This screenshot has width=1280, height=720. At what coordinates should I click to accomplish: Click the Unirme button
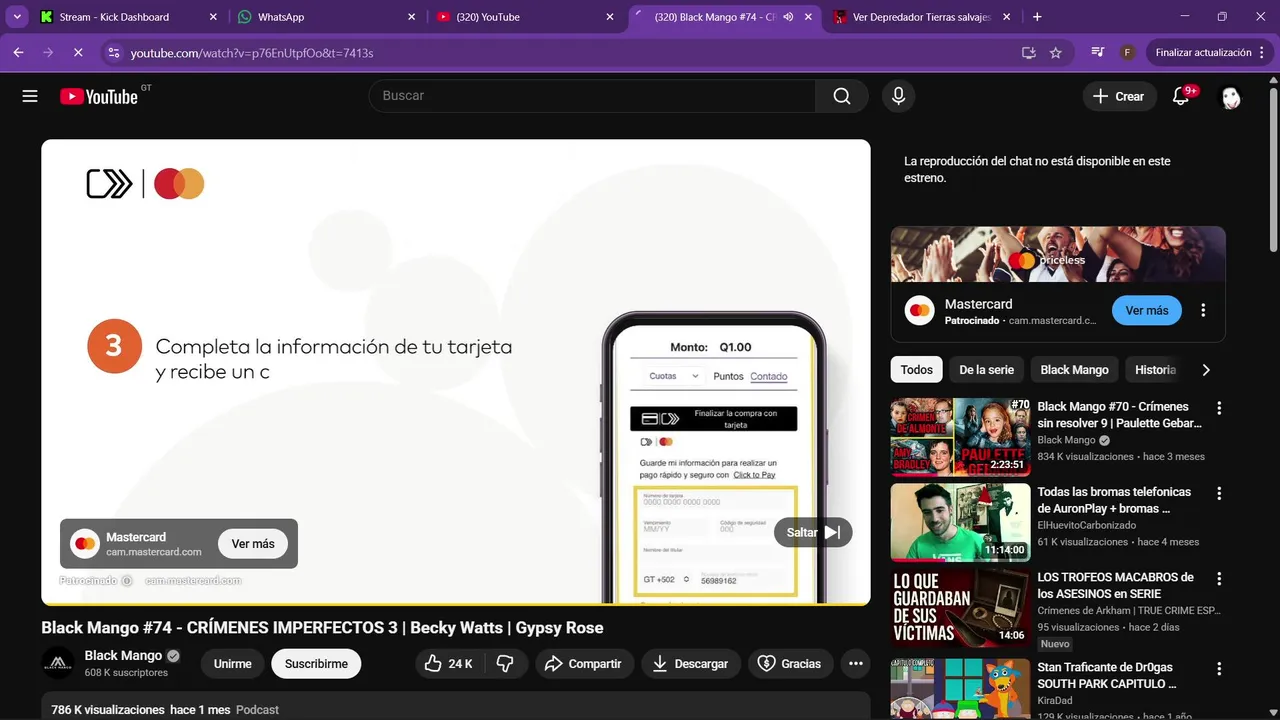tap(233, 664)
